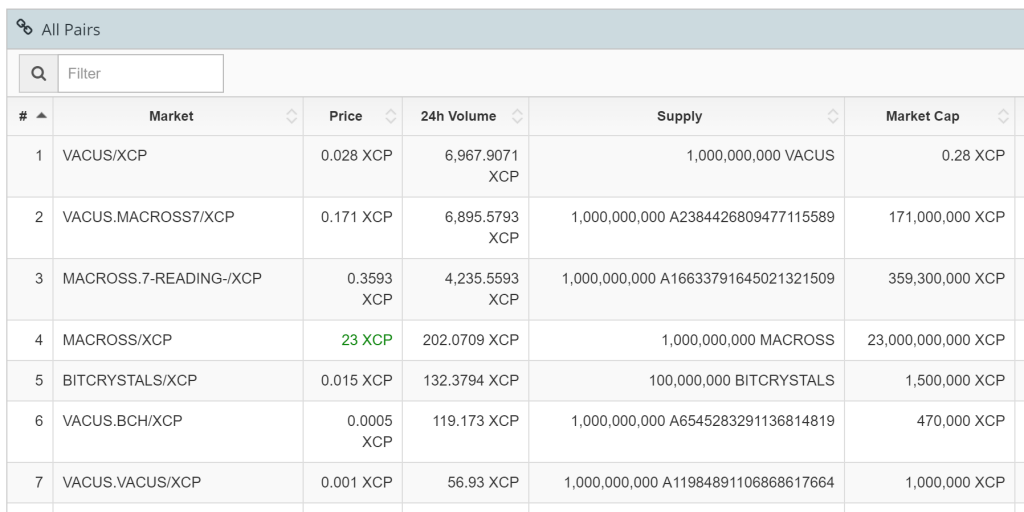The width and height of the screenshot is (1024, 512).
Task: Click sort arrows in Supply column header
Action: [833, 117]
